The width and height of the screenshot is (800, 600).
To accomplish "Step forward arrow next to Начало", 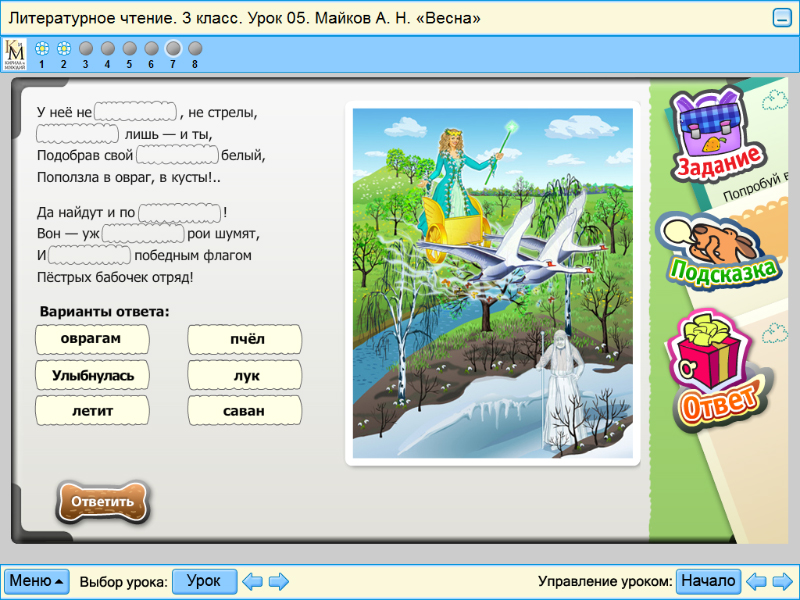I will (x=783, y=581).
